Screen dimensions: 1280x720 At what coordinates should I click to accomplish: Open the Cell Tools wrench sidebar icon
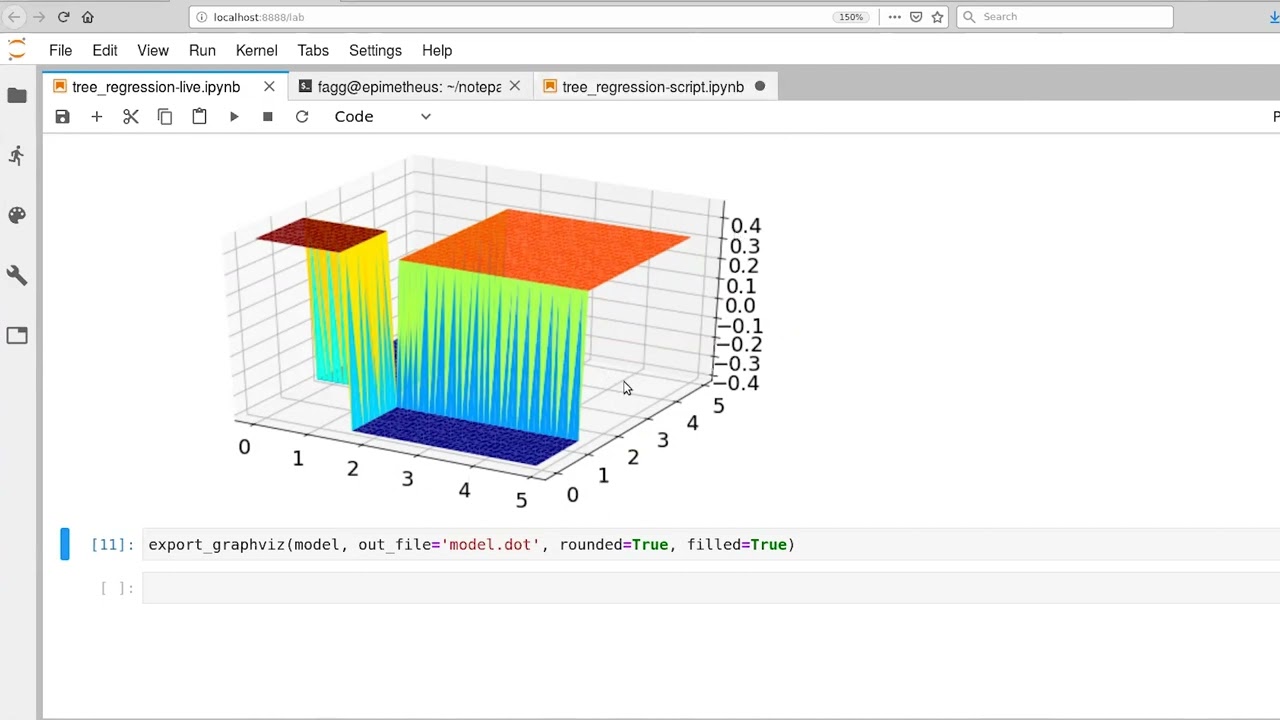coord(17,275)
